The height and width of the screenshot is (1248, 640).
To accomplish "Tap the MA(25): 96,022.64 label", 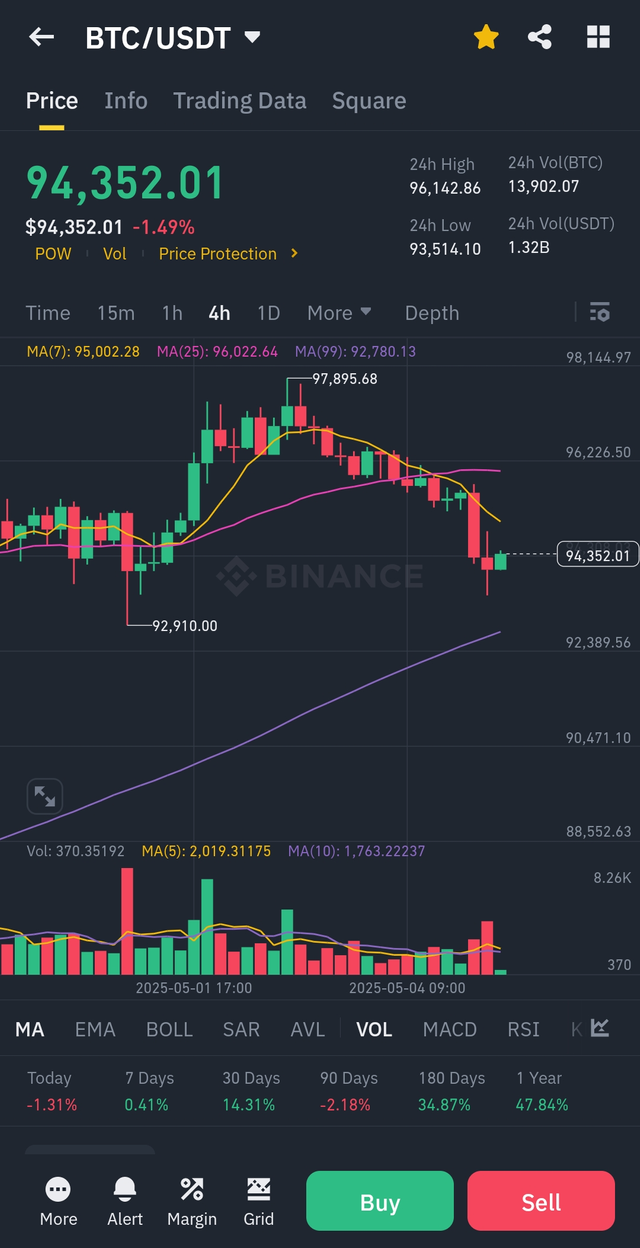I will tap(217, 352).
